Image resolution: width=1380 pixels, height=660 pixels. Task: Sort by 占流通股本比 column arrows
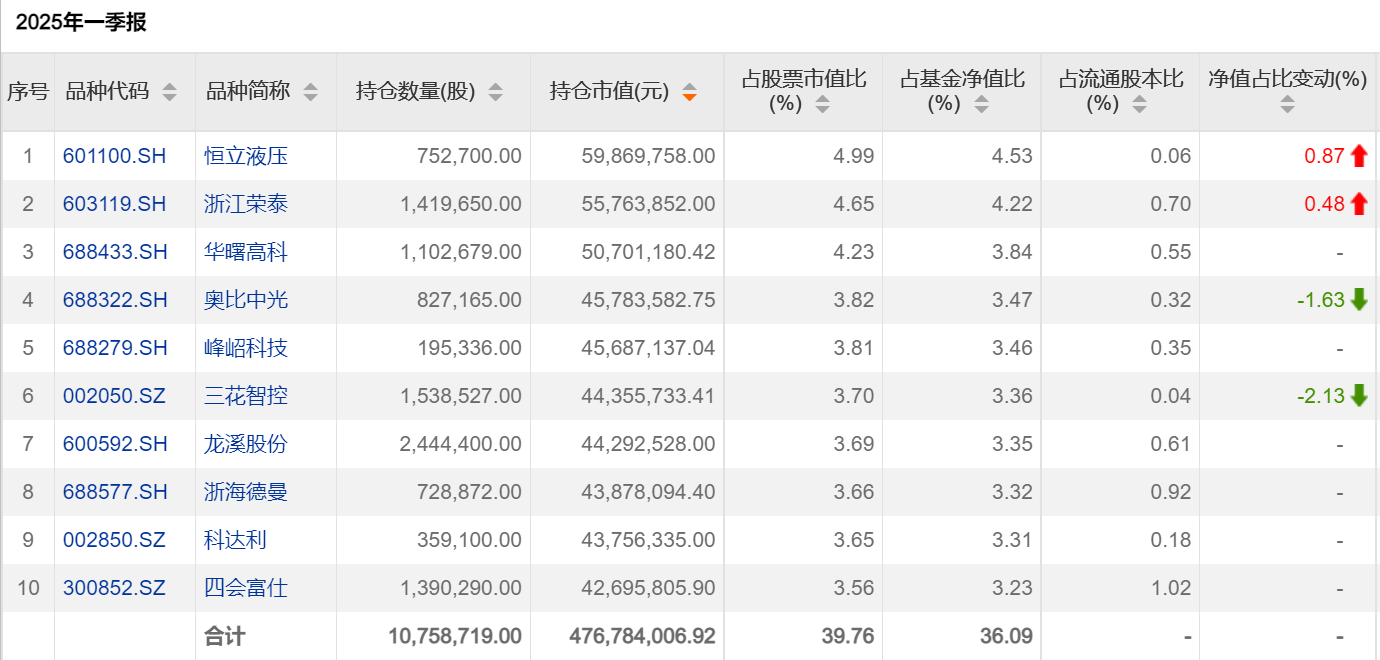point(1139,104)
